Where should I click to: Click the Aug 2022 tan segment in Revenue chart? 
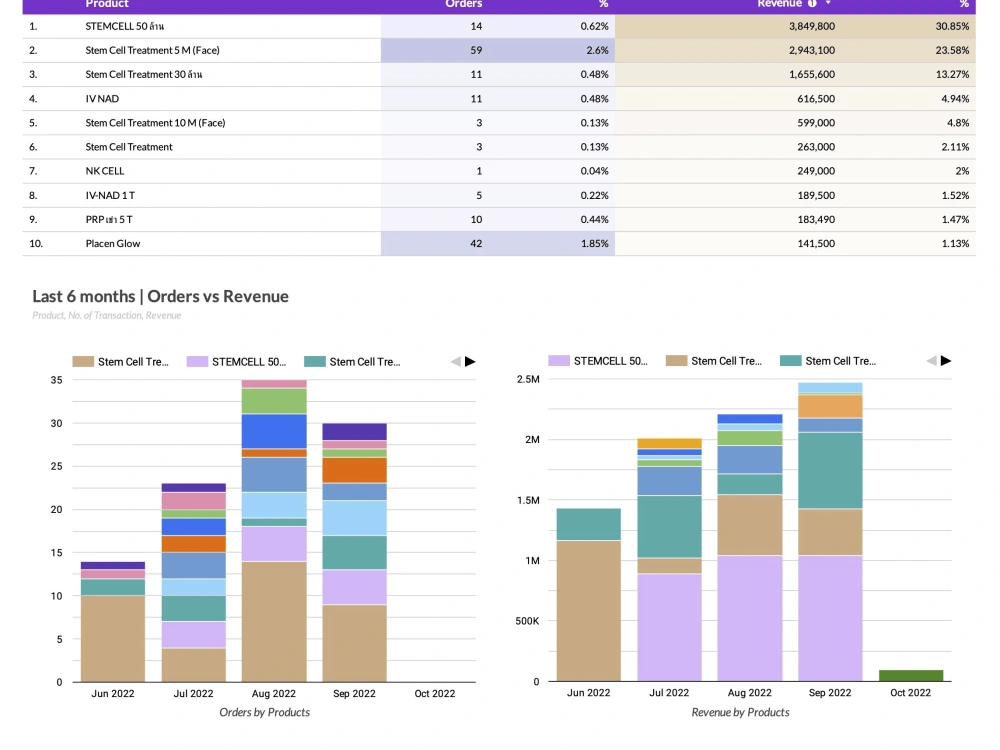pos(750,526)
